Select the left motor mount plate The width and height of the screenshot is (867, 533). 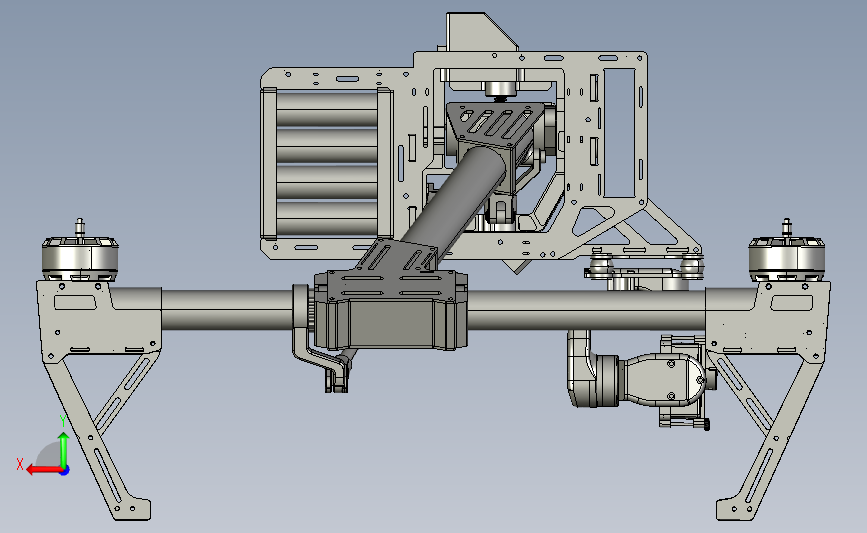tap(98, 321)
